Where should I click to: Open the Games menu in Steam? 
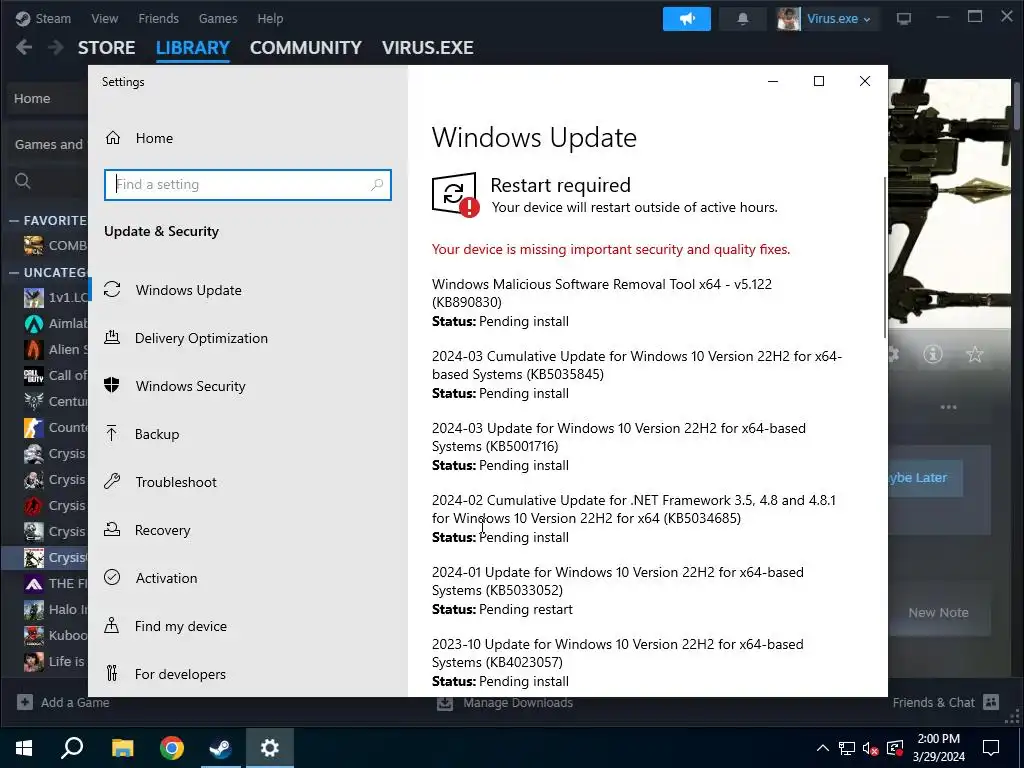click(x=218, y=18)
